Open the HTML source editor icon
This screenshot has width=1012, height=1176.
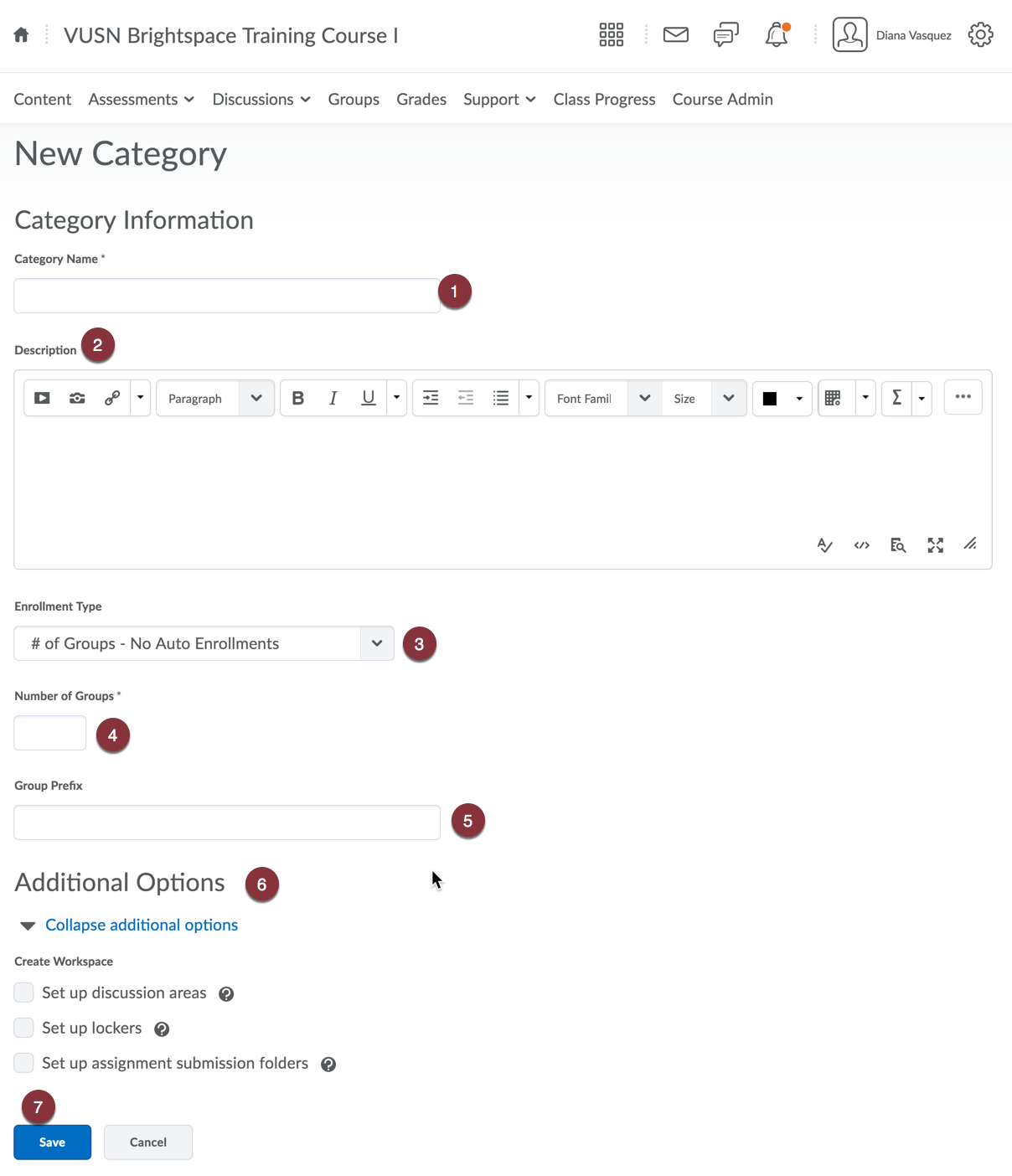pyautogui.click(x=862, y=545)
